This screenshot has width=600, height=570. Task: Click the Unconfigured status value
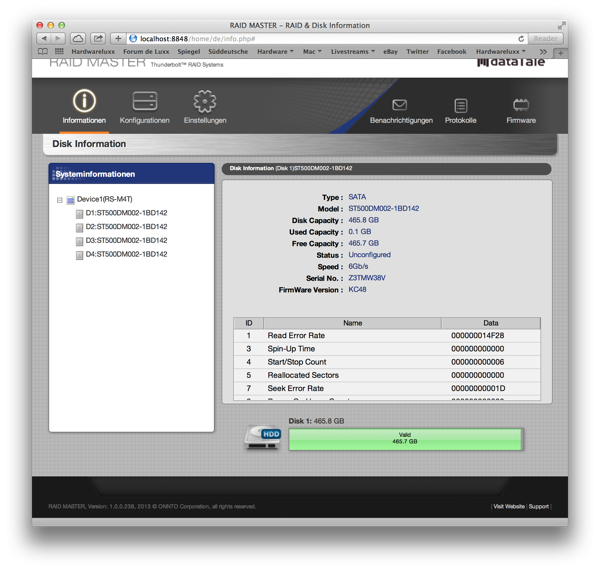pos(370,255)
